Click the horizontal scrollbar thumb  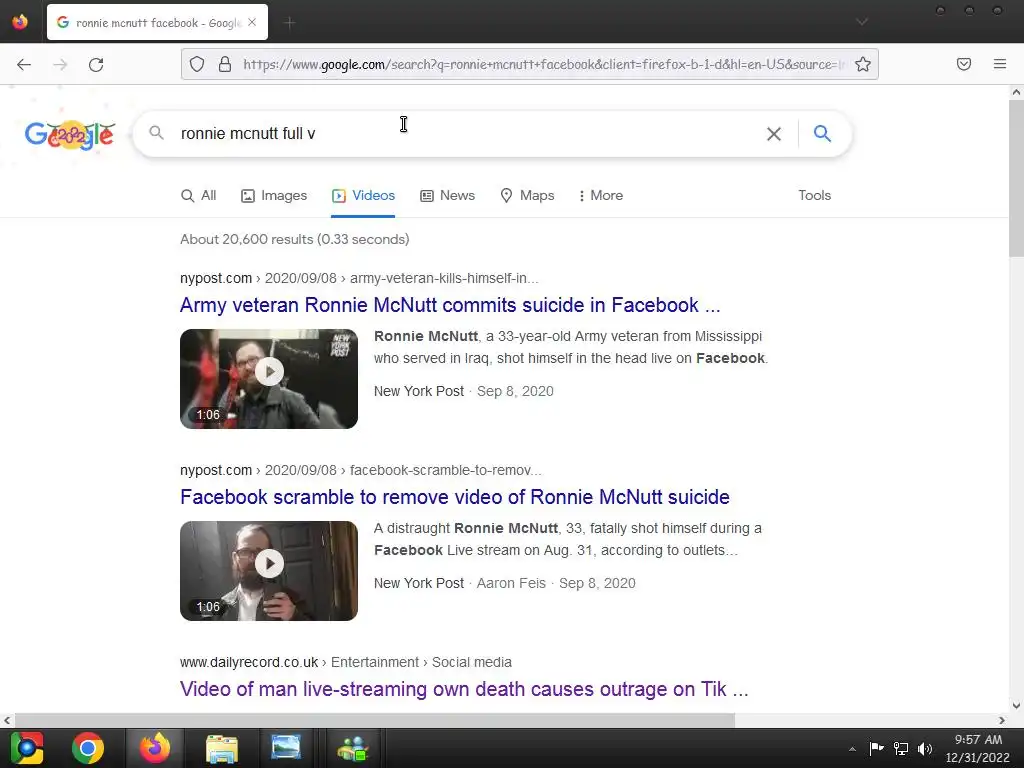375,720
